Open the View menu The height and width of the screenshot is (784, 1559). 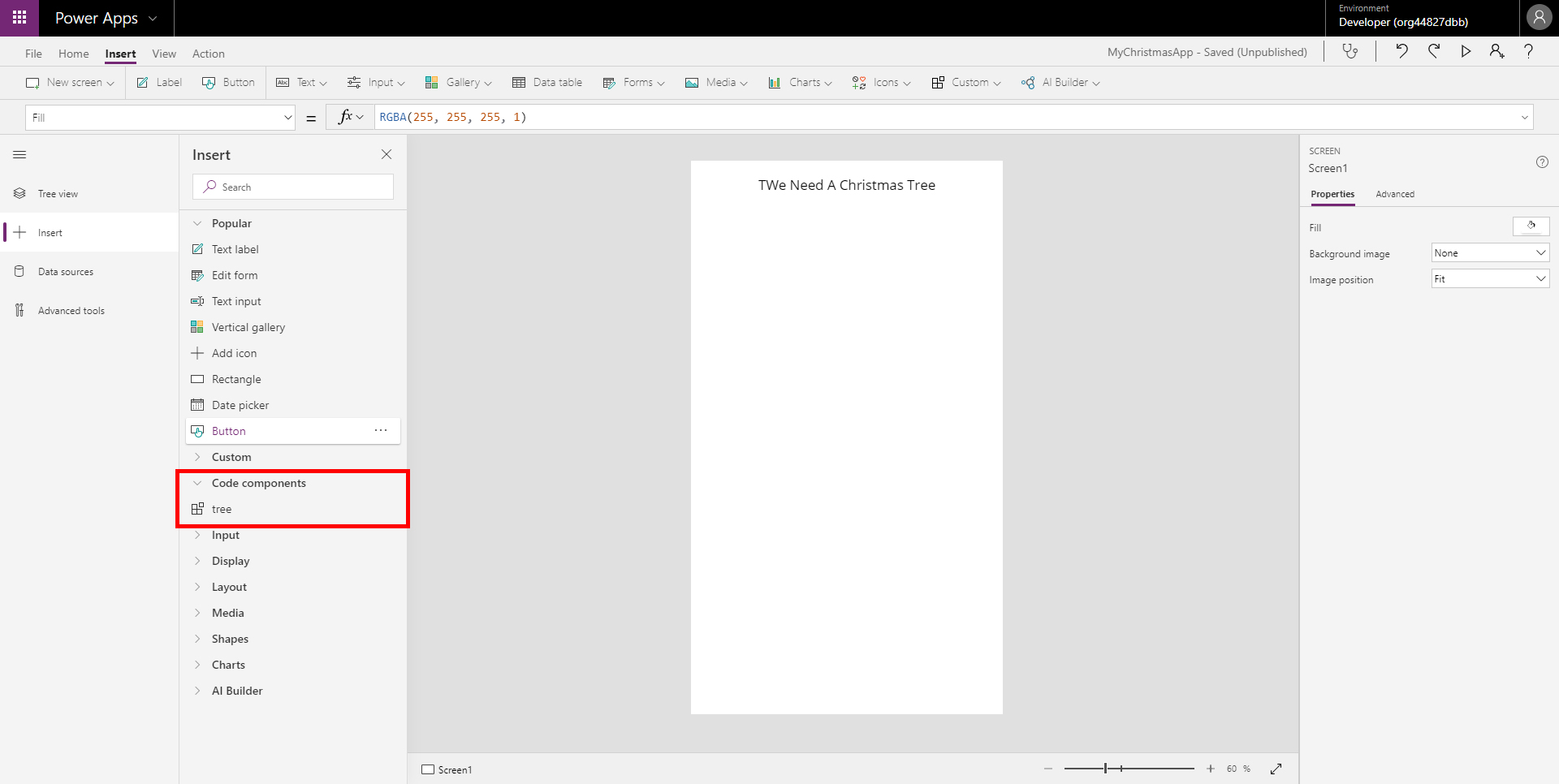[164, 54]
